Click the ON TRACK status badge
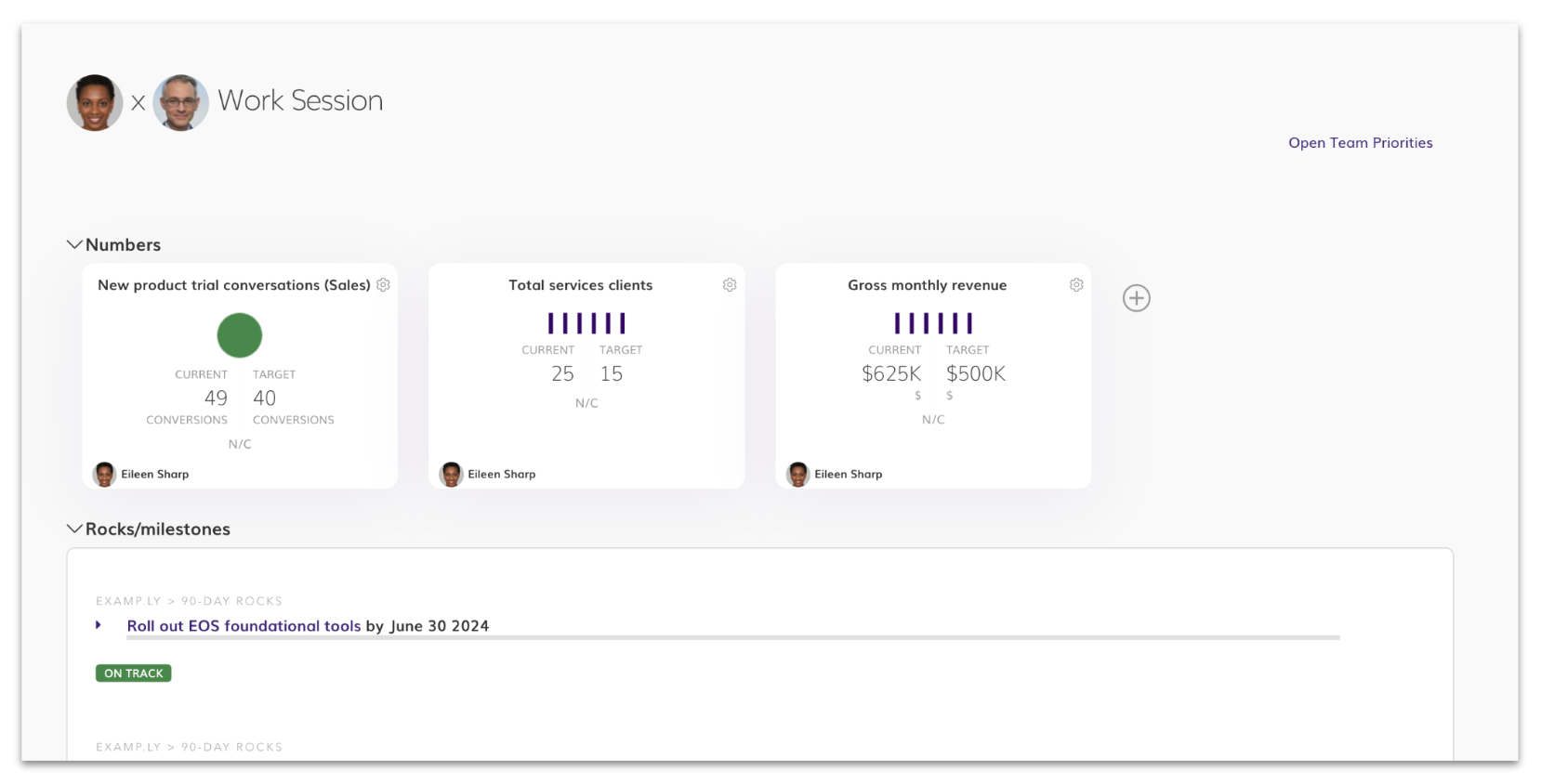 [133, 673]
